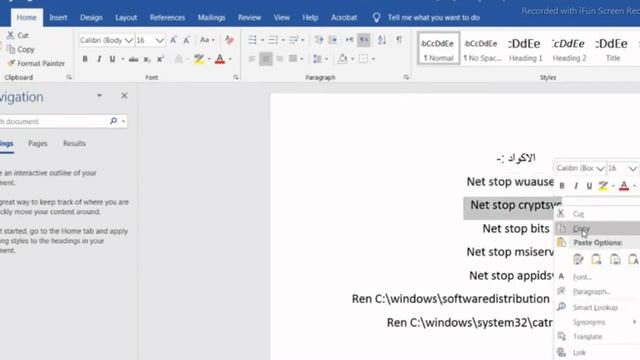This screenshot has height=360, width=640.
Task: Open the Font dialog launcher
Action: (236, 77)
